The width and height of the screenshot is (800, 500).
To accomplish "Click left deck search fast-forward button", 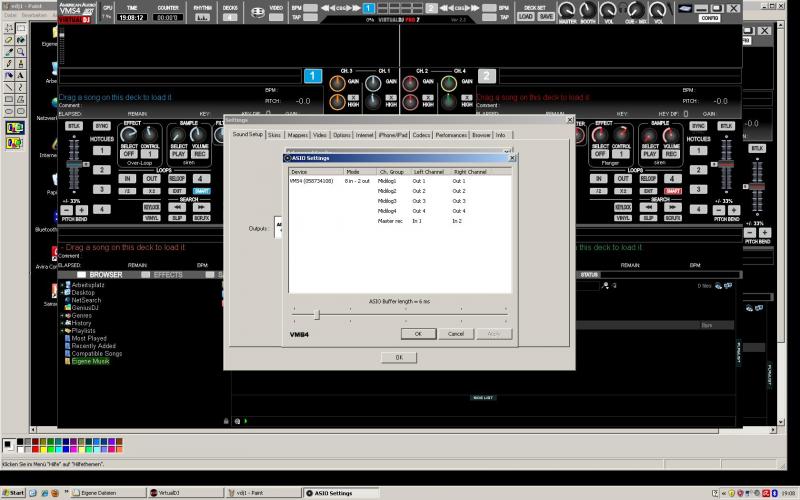I will 201,207.
